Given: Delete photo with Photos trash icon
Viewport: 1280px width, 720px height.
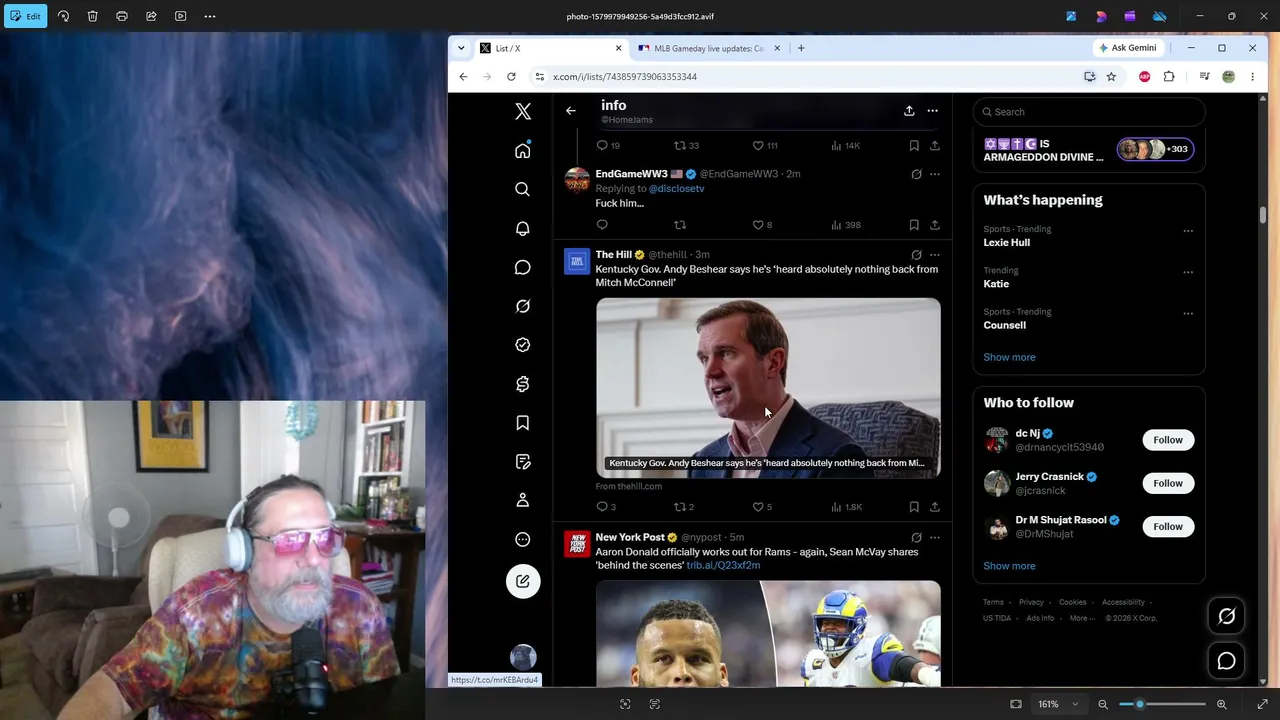Looking at the screenshot, I should (92, 16).
